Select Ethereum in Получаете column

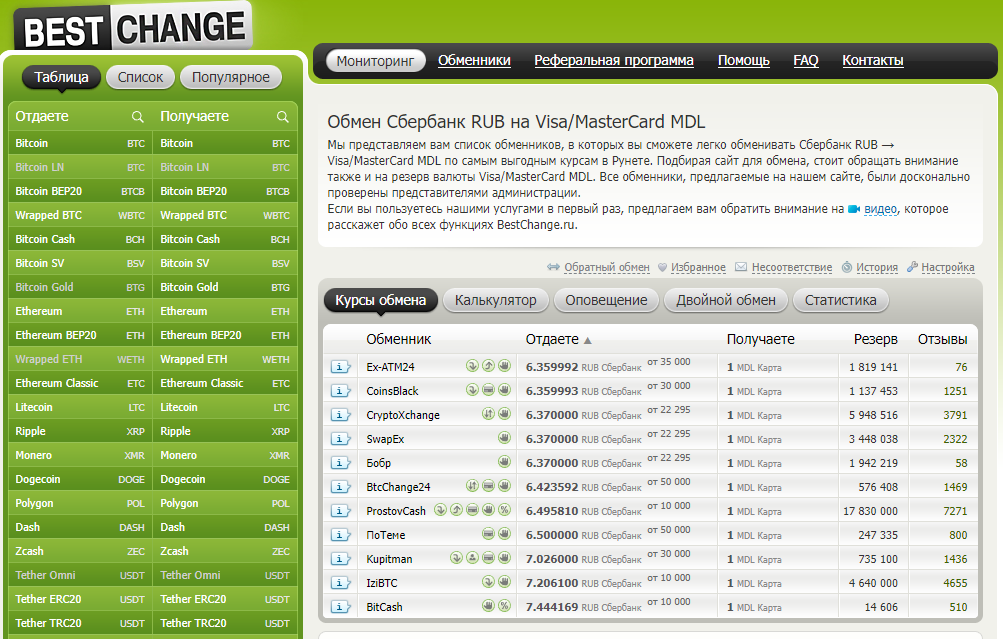225,312
